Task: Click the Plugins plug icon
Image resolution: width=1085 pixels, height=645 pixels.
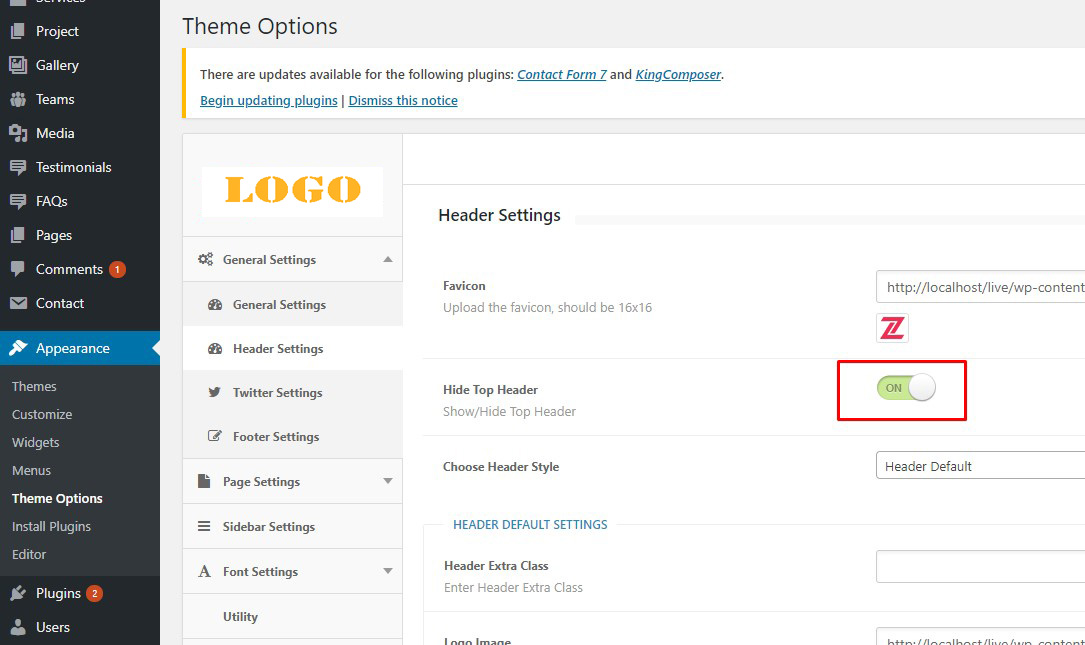Action: pyautogui.click(x=18, y=593)
